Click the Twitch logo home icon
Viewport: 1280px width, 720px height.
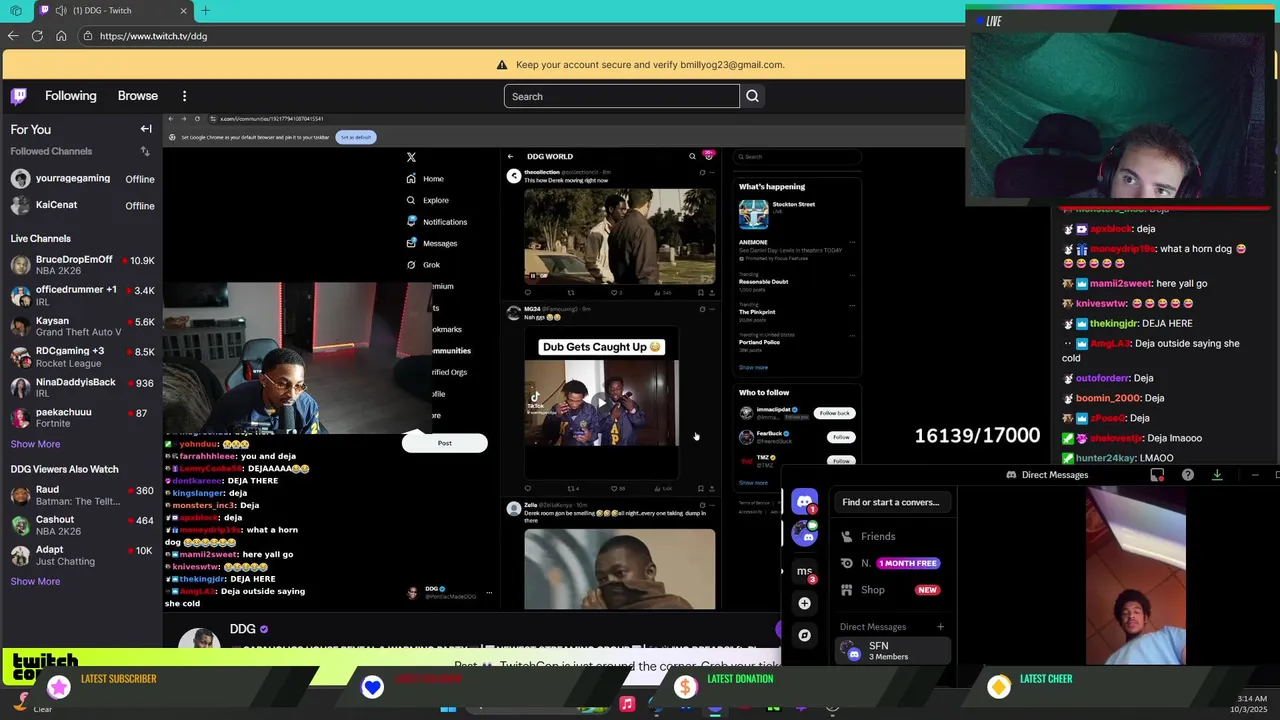click(19, 96)
